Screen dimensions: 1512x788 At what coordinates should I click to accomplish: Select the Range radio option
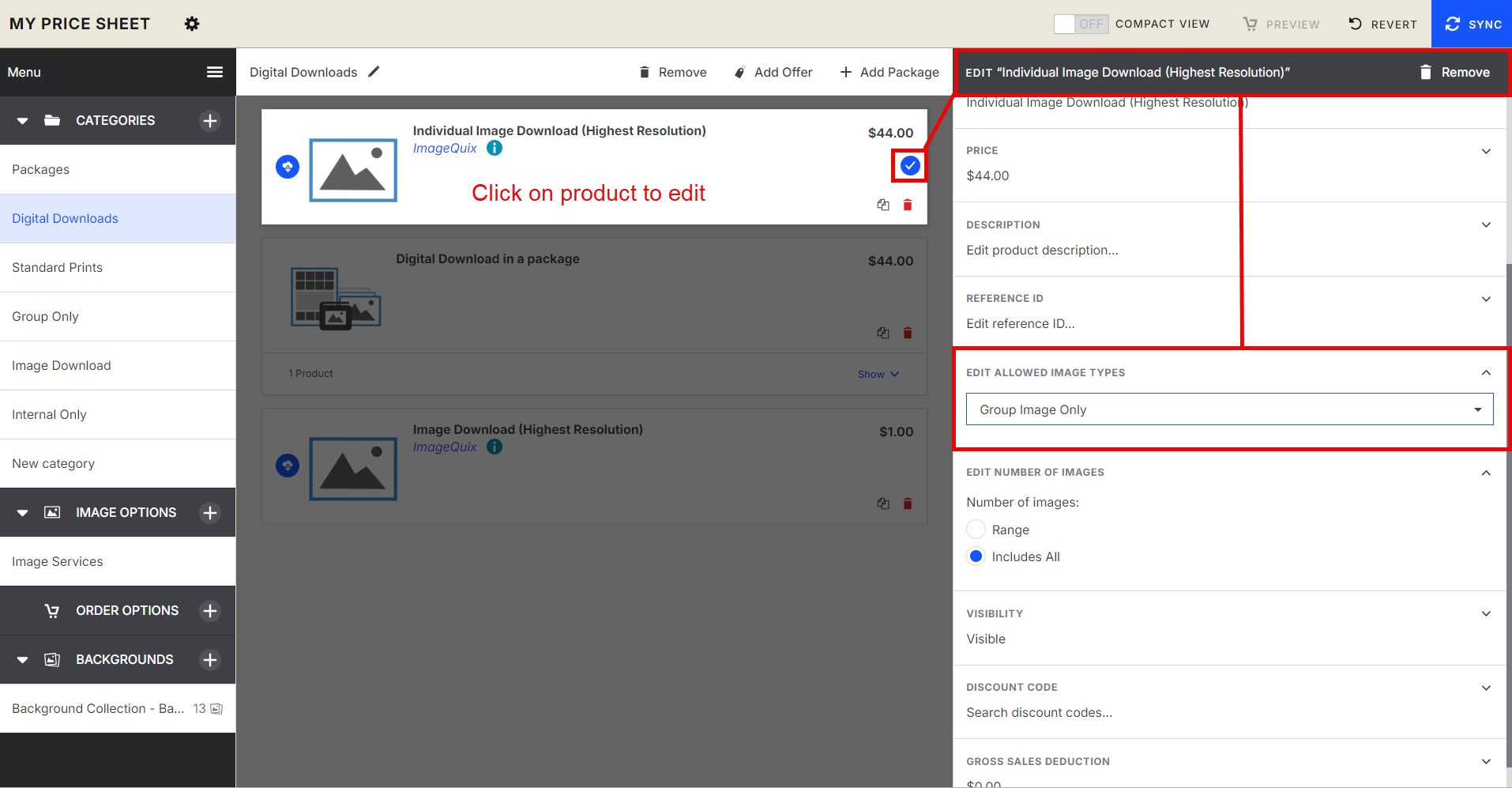(x=976, y=530)
